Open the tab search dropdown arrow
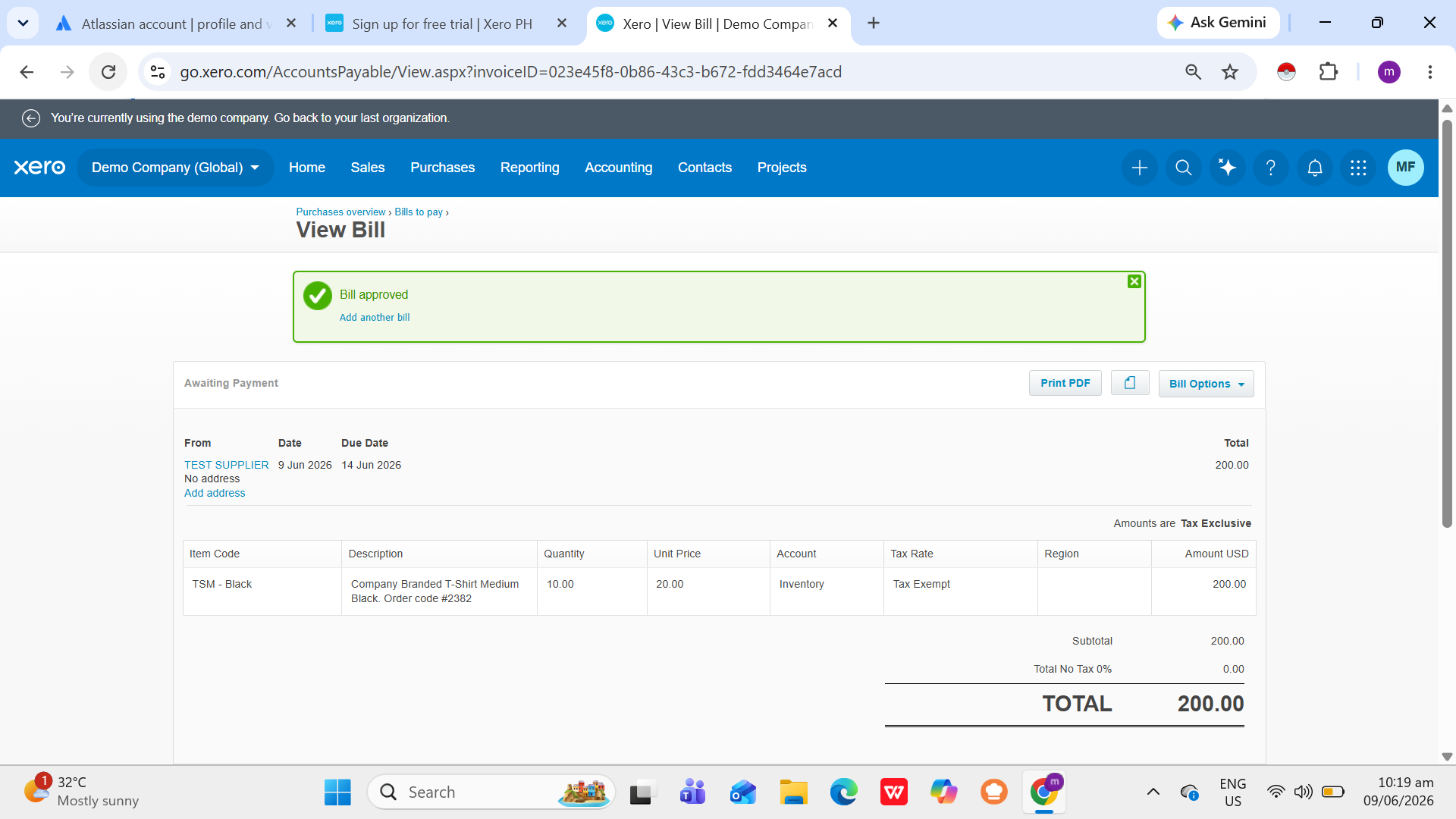This screenshot has height=819, width=1456. [23, 24]
